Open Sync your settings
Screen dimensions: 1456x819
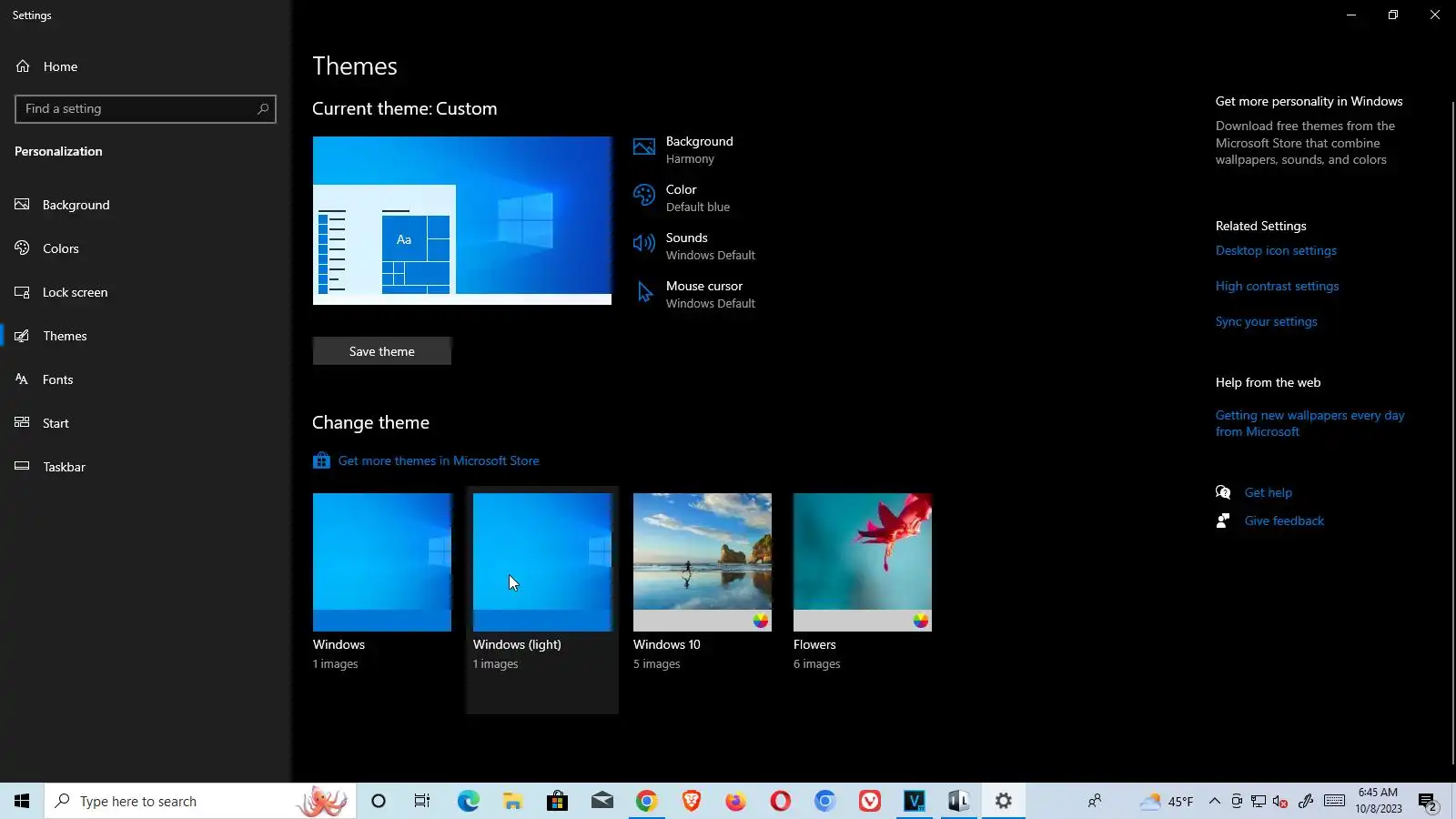point(1267,321)
